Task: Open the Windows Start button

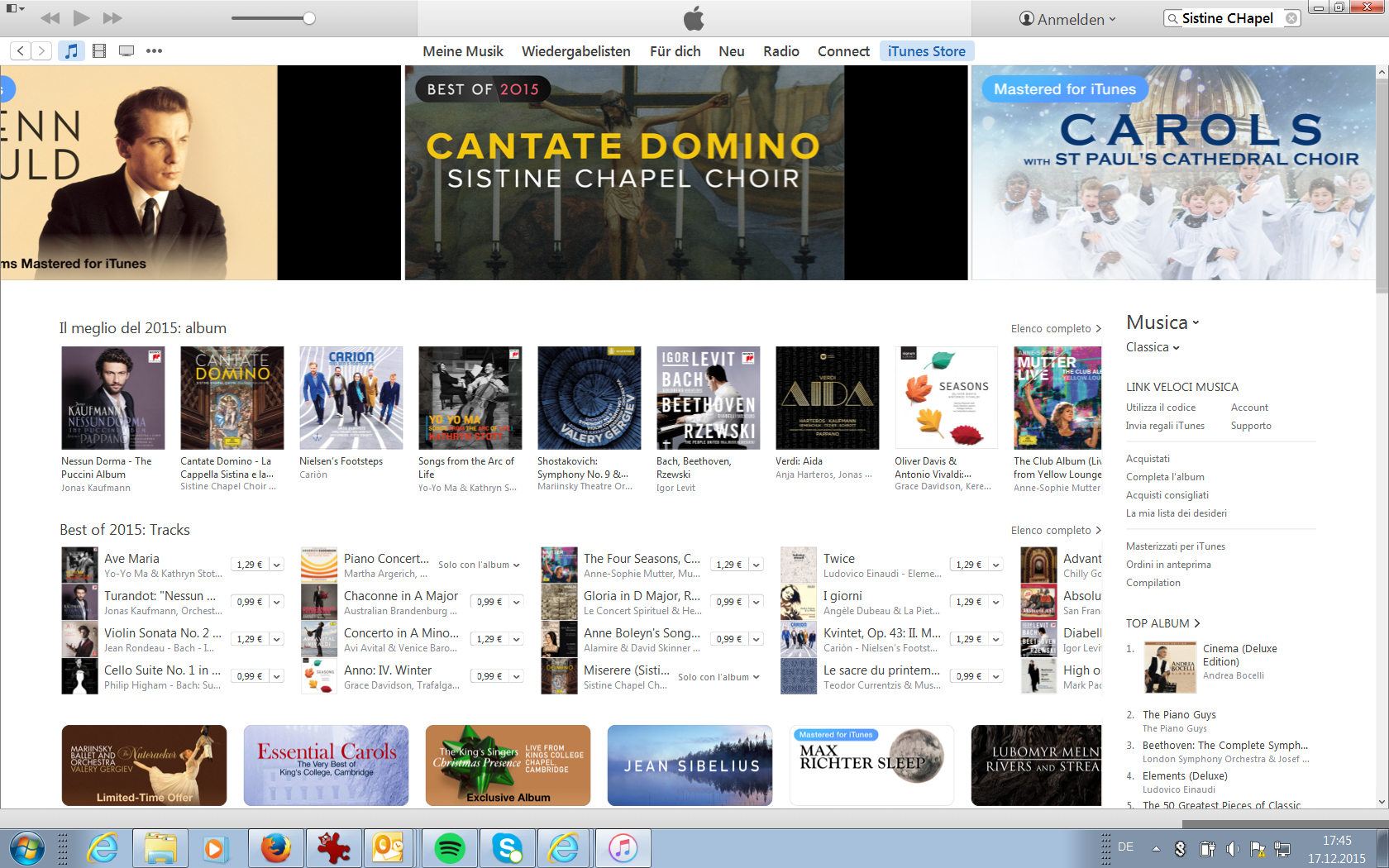Action: [26, 848]
